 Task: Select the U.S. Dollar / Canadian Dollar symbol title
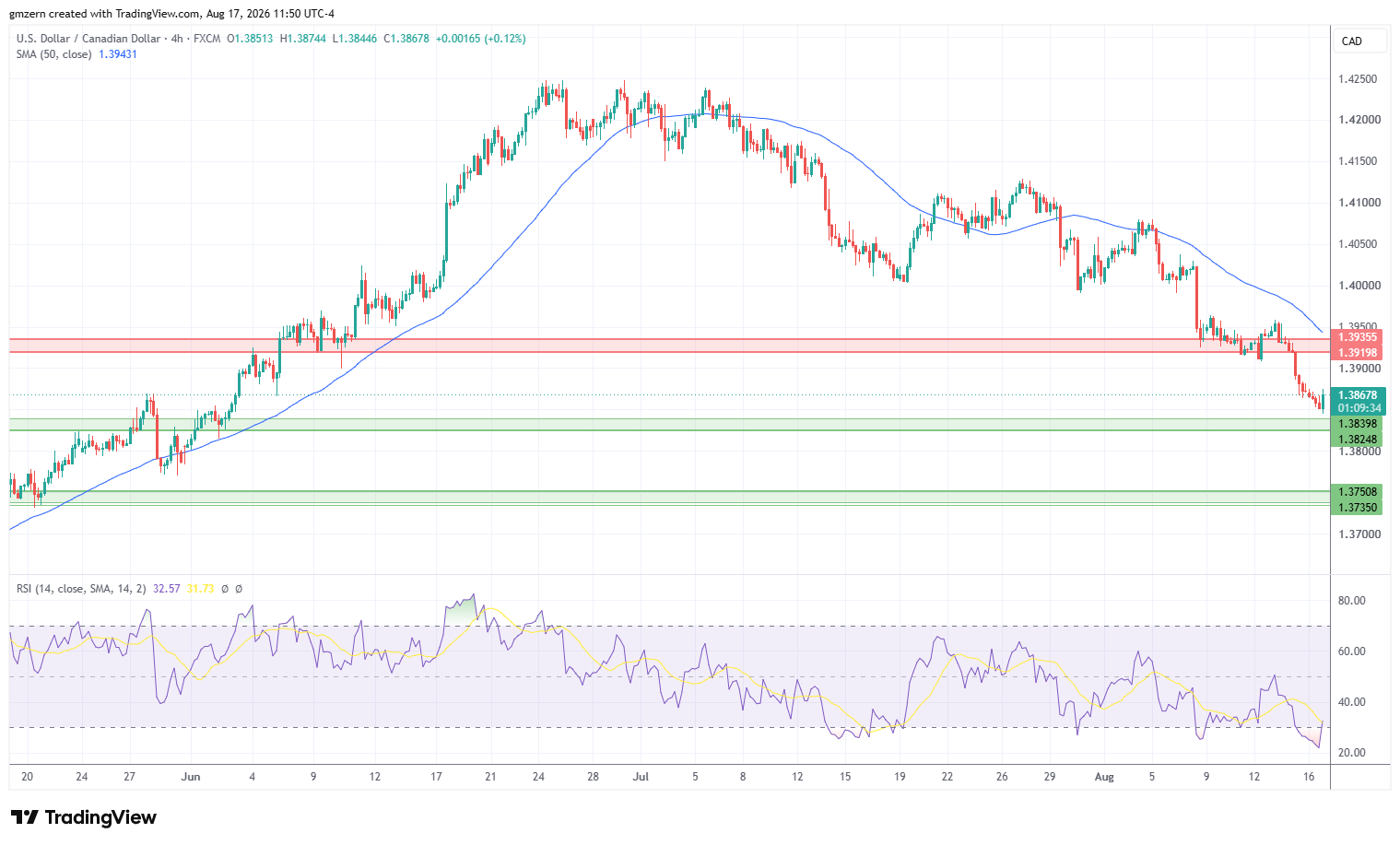pos(88,39)
